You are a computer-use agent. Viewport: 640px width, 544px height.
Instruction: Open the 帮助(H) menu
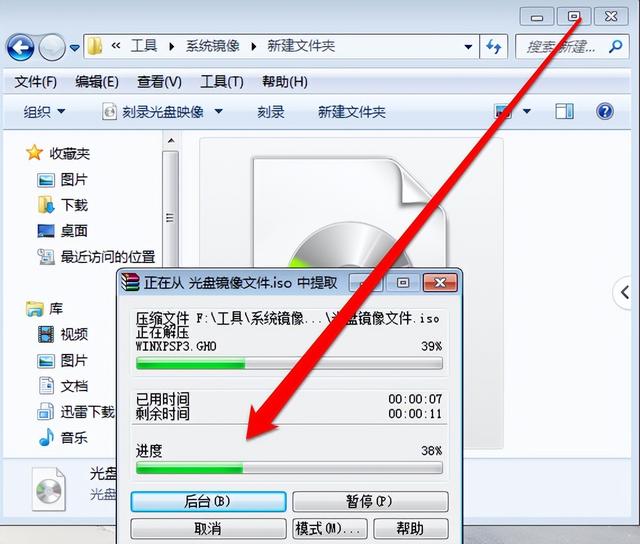(x=285, y=82)
